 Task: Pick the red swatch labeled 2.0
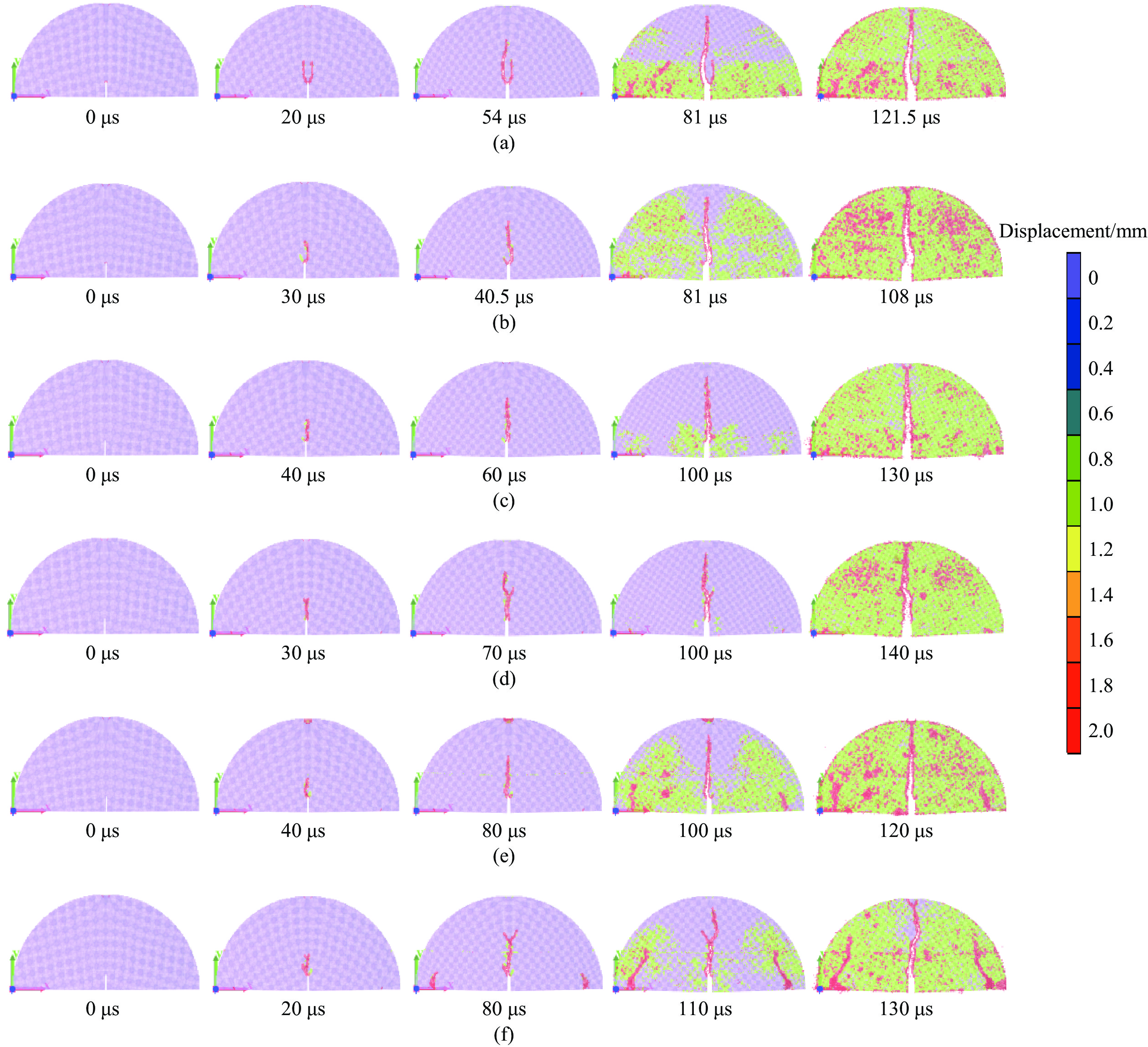click(1073, 731)
